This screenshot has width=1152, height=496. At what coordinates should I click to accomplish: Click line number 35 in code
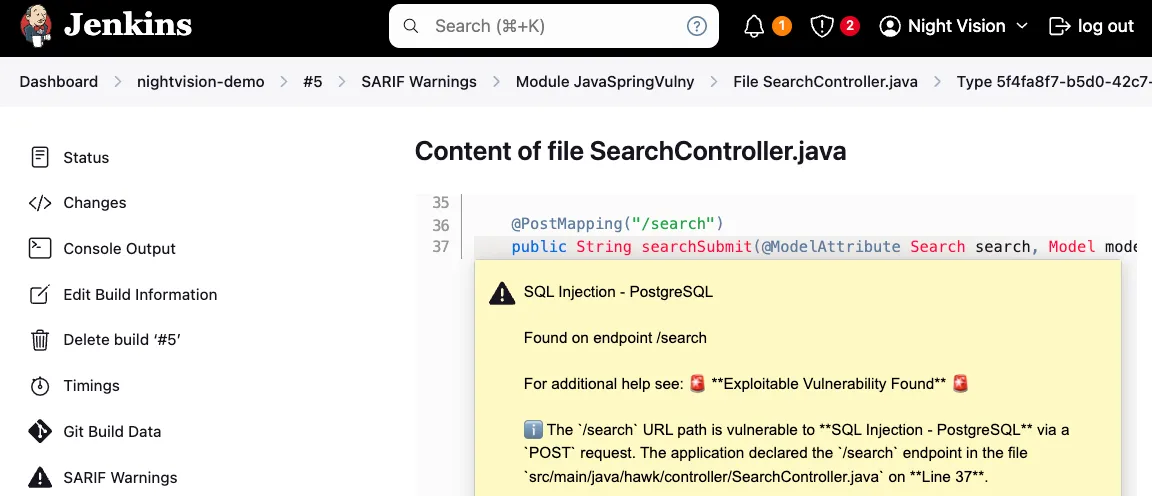(440, 202)
